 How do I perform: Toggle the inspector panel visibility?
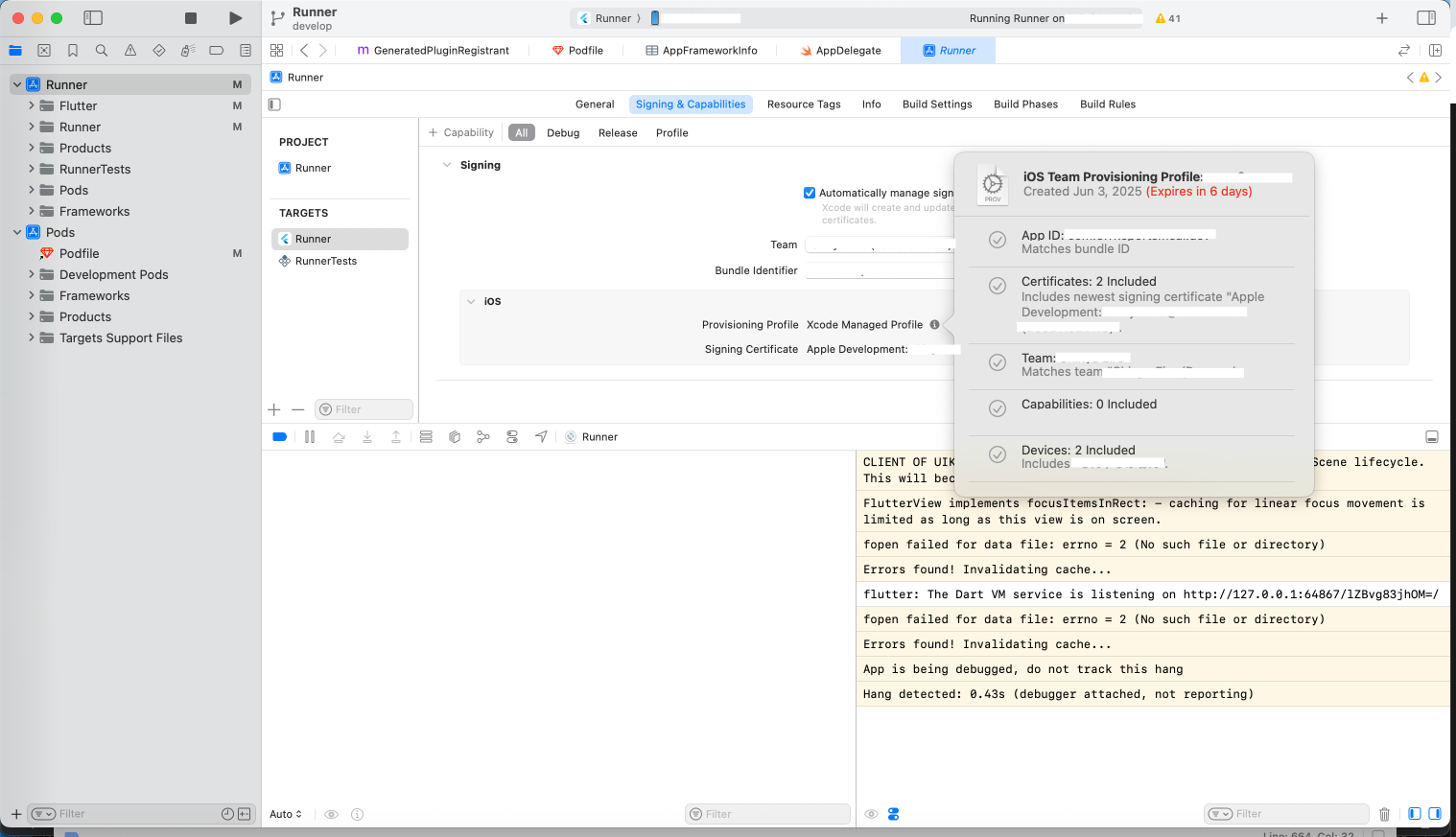1426,18
